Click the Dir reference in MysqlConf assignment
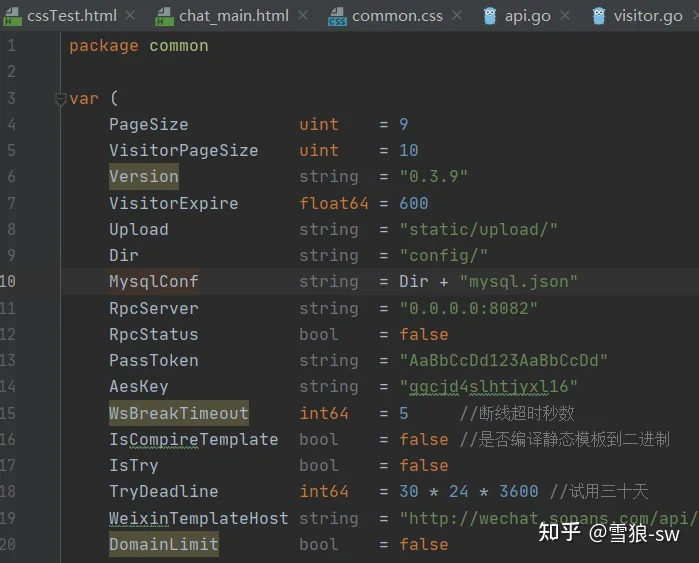The height and width of the screenshot is (563, 699). point(414,281)
